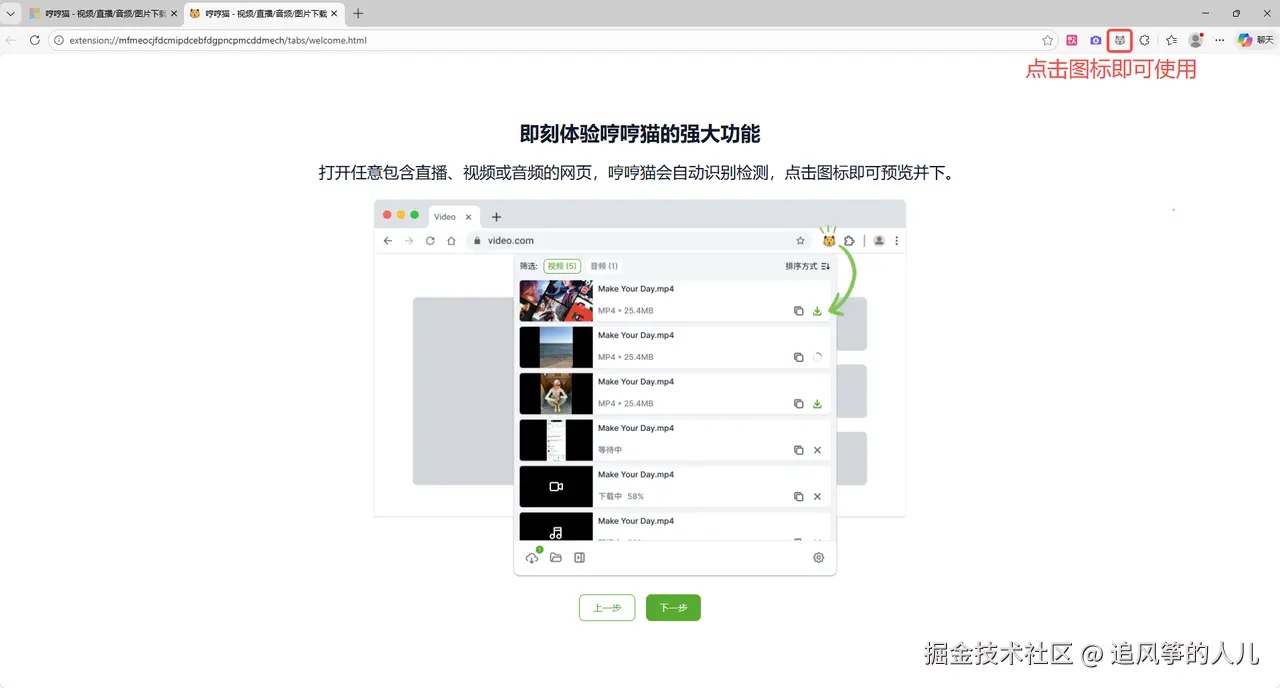Click the orange cat icon in demo browser
The height and width of the screenshot is (688, 1280).
click(x=829, y=240)
